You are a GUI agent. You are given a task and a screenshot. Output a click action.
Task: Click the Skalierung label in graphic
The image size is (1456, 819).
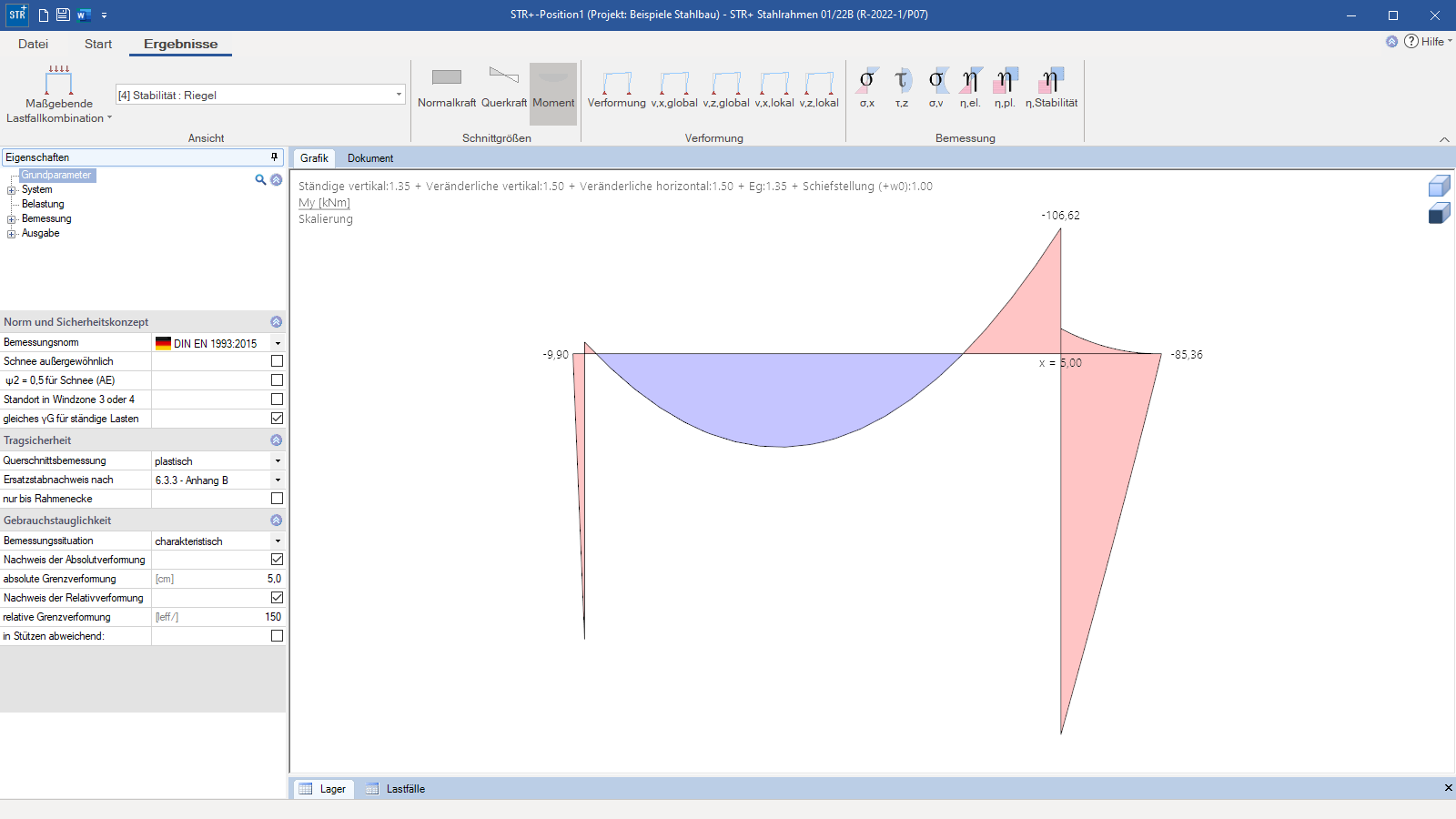click(x=326, y=219)
